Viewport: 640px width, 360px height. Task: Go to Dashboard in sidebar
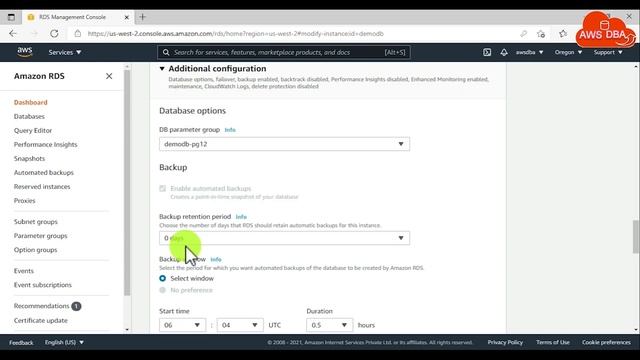(31, 102)
